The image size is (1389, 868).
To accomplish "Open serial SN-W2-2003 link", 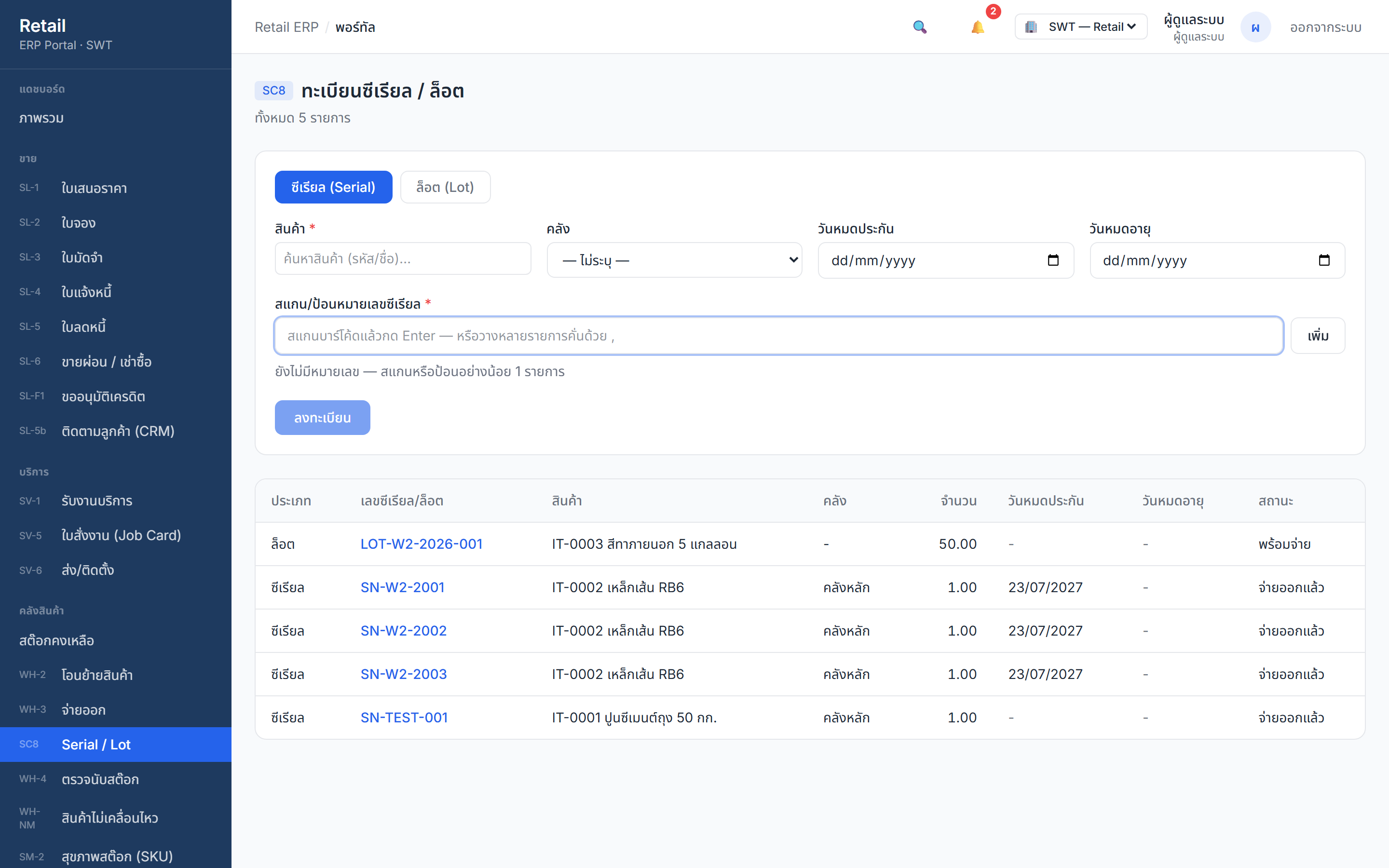I will [404, 674].
